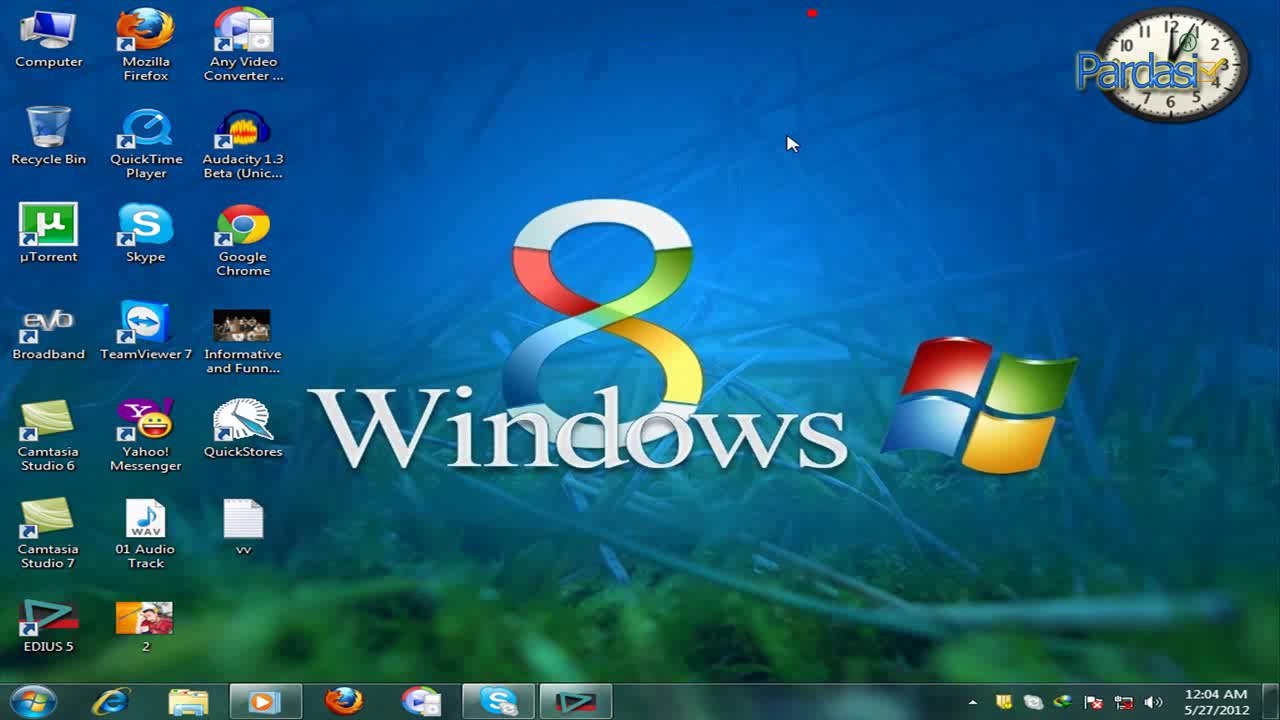This screenshot has width=1280, height=720.
Task: Open Windows Explorer from the taskbar
Action: (188, 701)
